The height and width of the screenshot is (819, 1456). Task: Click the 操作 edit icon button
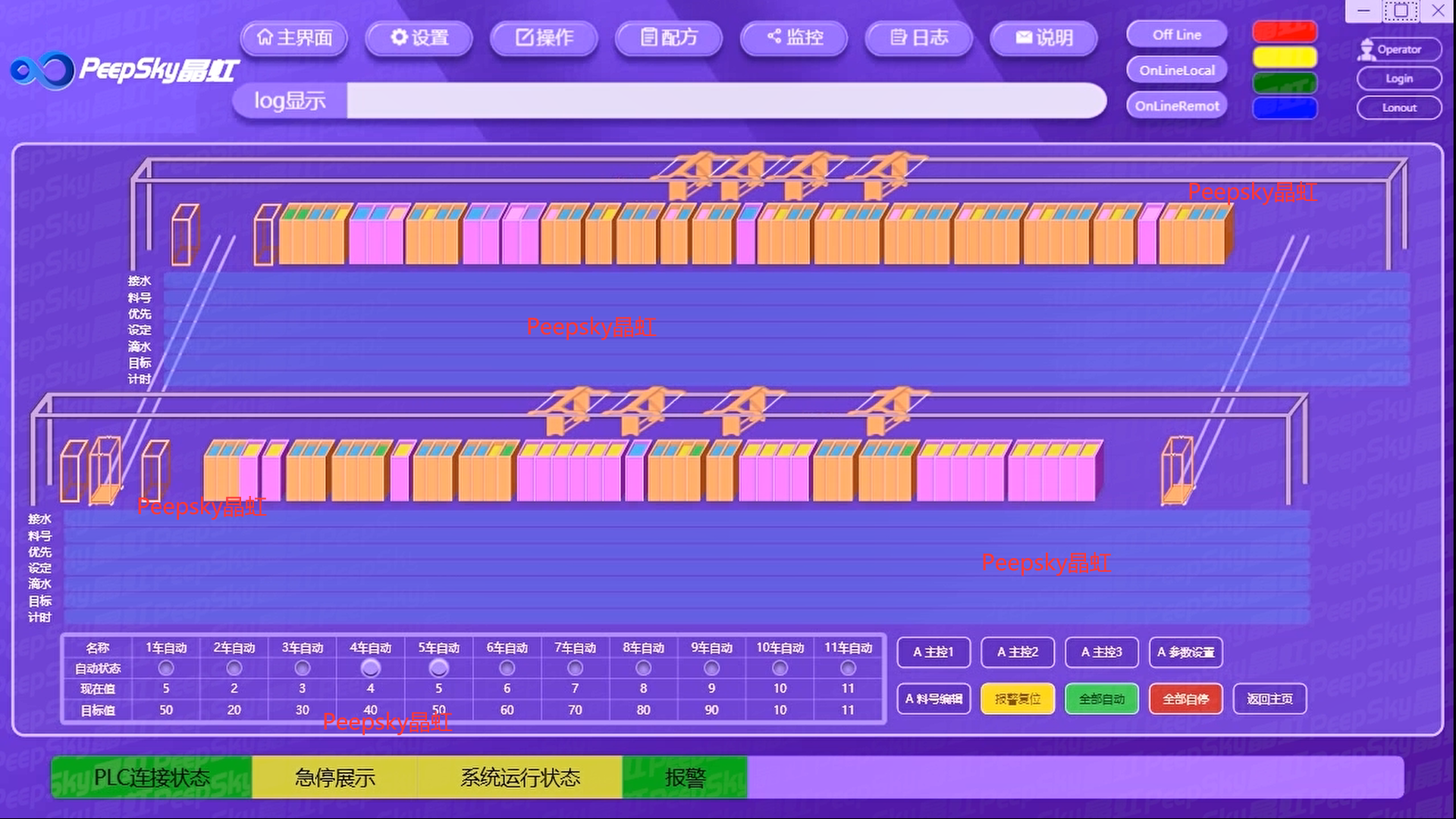[x=544, y=38]
